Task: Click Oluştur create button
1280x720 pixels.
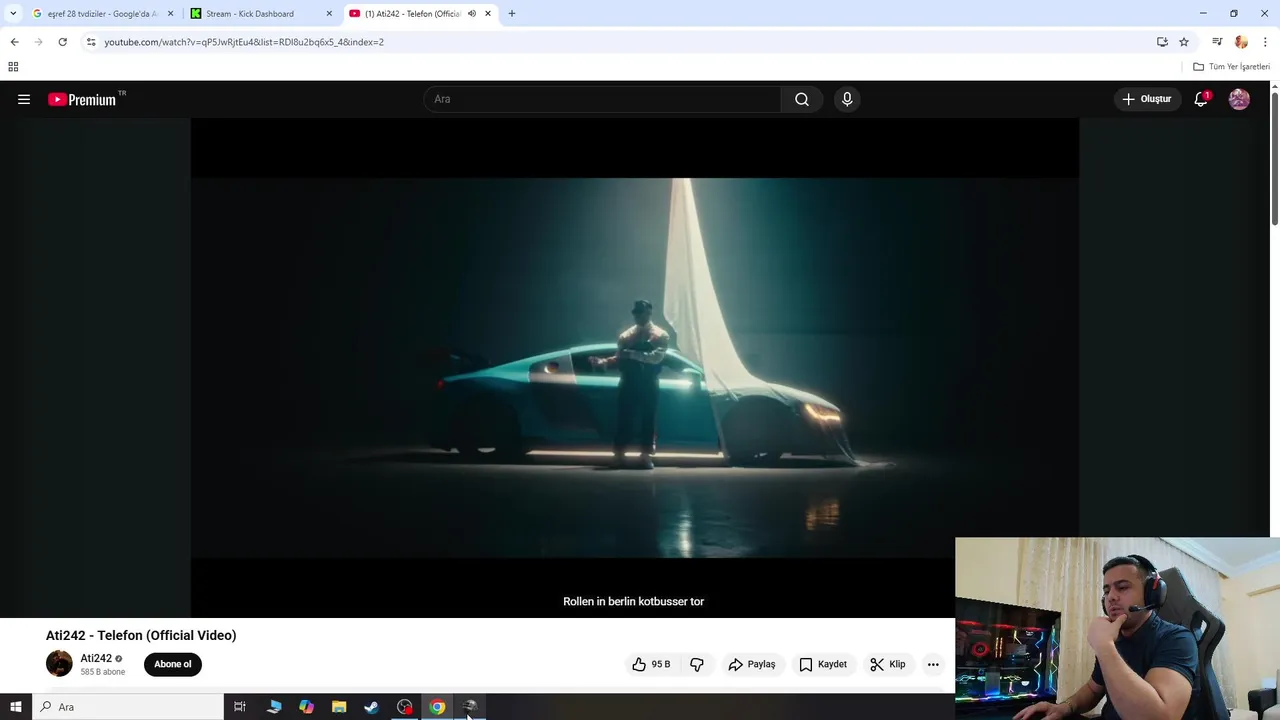Action: click(1147, 99)
